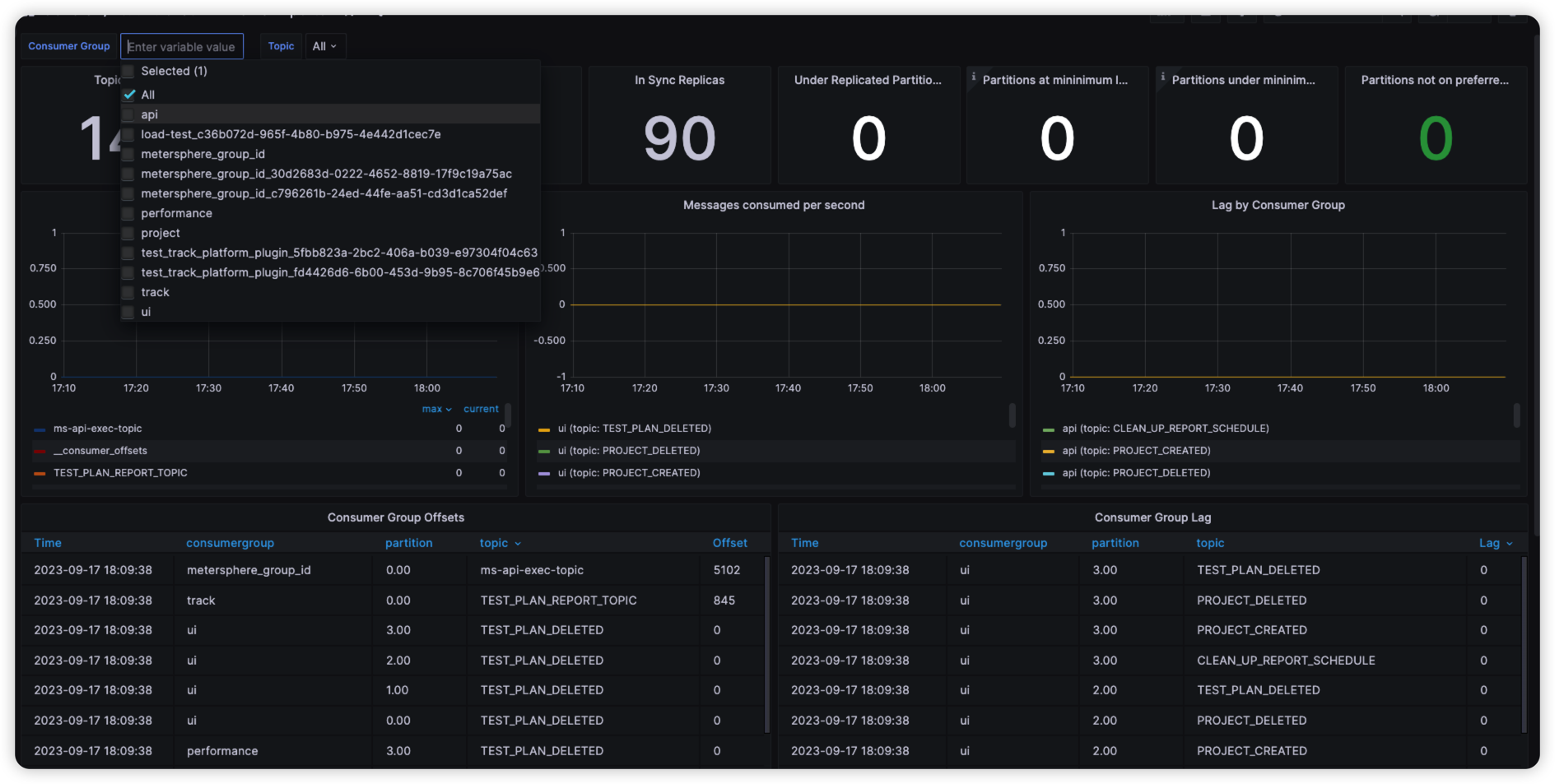Toggle __consumer_offsets legend series
The height and width of the screenshot is (784, 1555).
click(x=100, y=451)
